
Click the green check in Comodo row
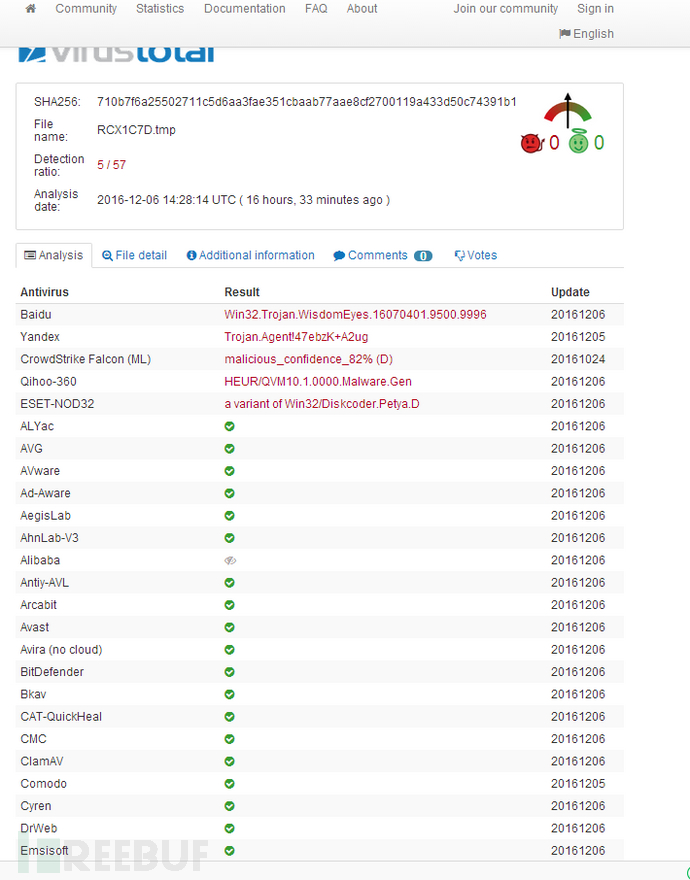point(230,783)
